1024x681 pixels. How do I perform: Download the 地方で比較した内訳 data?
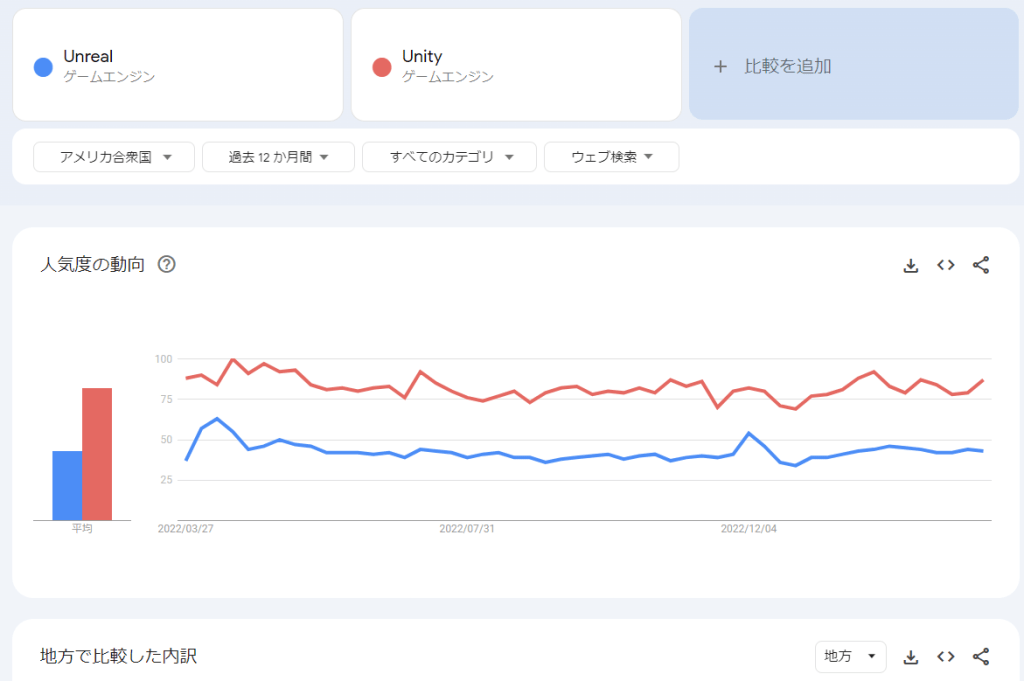tap(910, 657)
